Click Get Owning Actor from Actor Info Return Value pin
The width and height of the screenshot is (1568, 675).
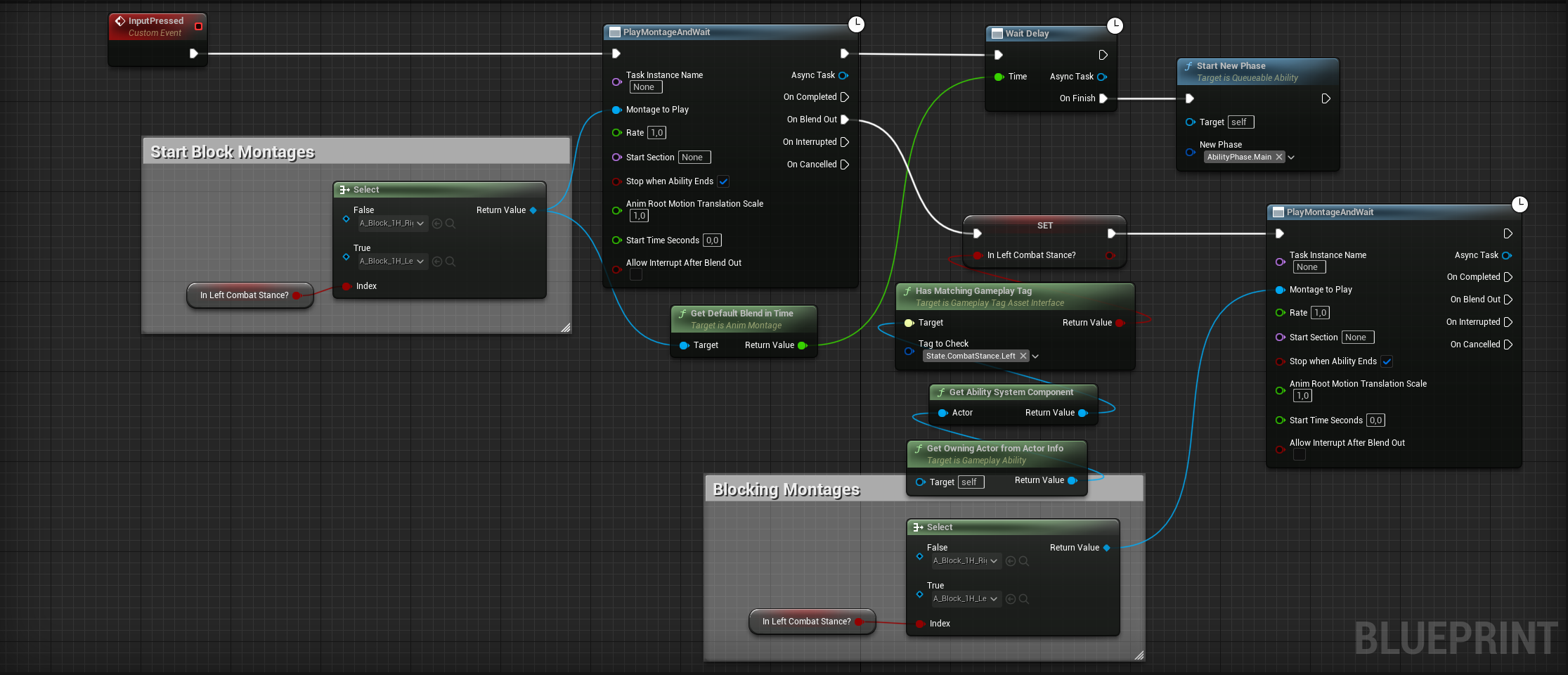click(x=1073, y=480)
